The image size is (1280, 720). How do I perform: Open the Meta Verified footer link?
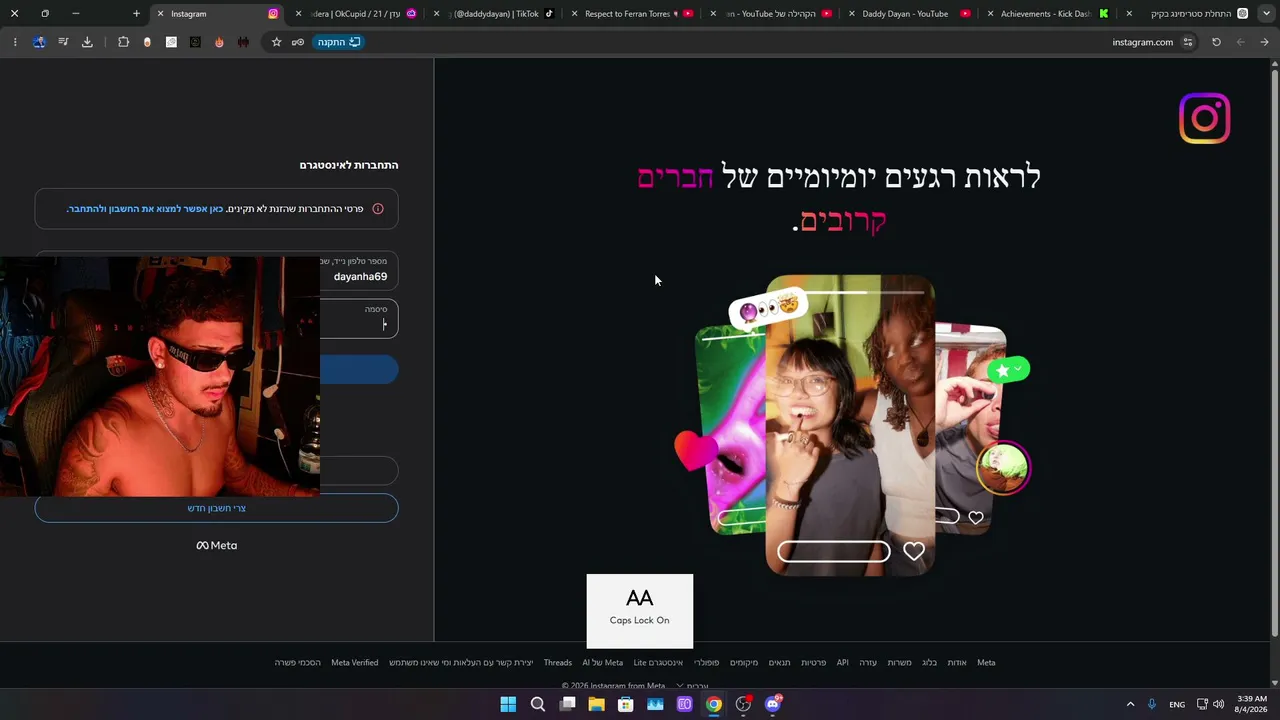click(355, 662)
